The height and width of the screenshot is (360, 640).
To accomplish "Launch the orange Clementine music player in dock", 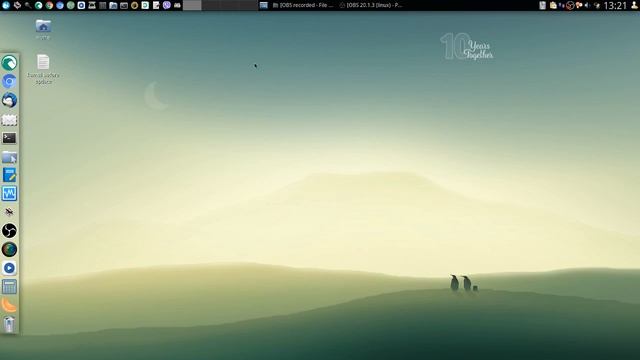I will coord(9,305).
